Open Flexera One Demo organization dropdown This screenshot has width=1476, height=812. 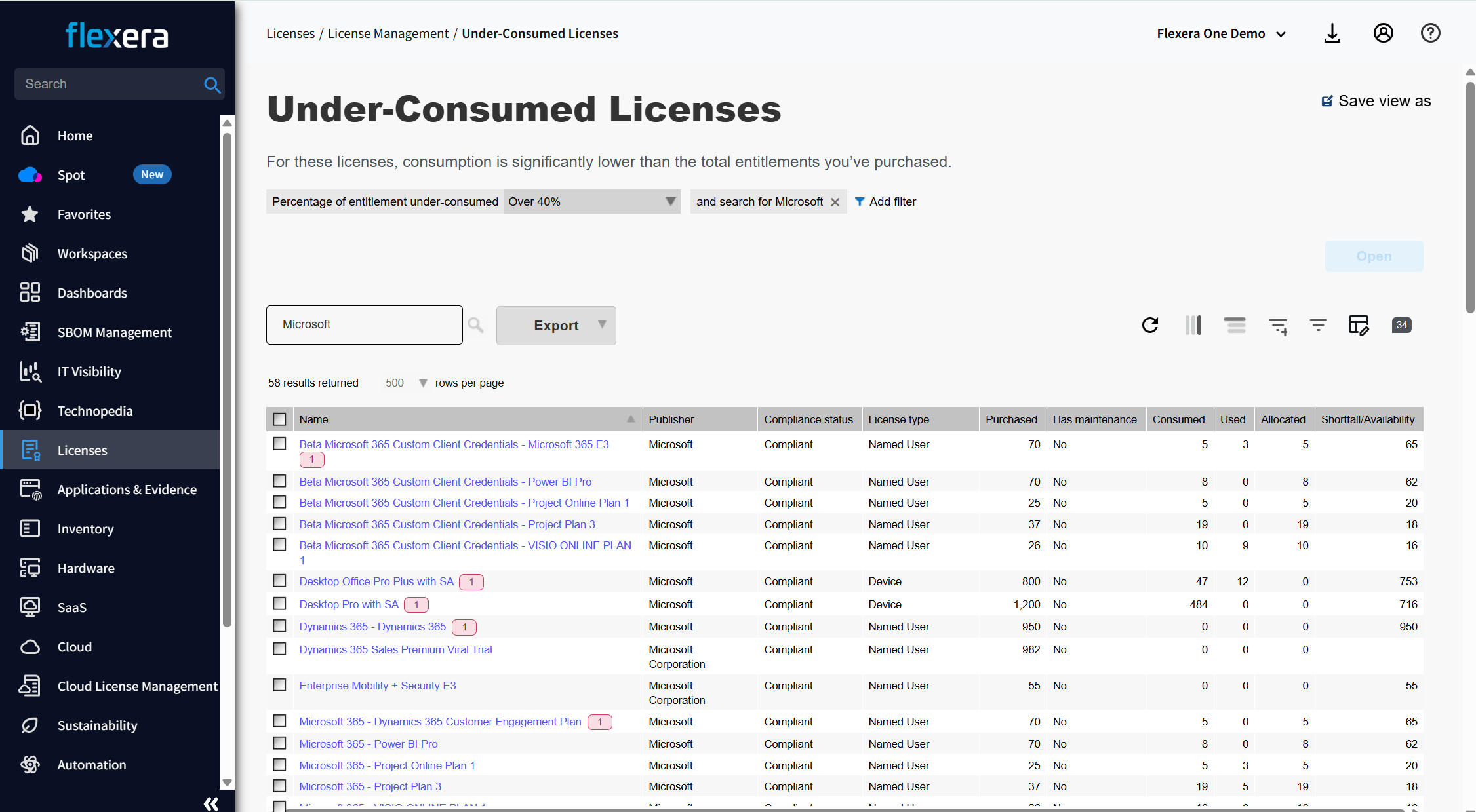[1221, 33]
